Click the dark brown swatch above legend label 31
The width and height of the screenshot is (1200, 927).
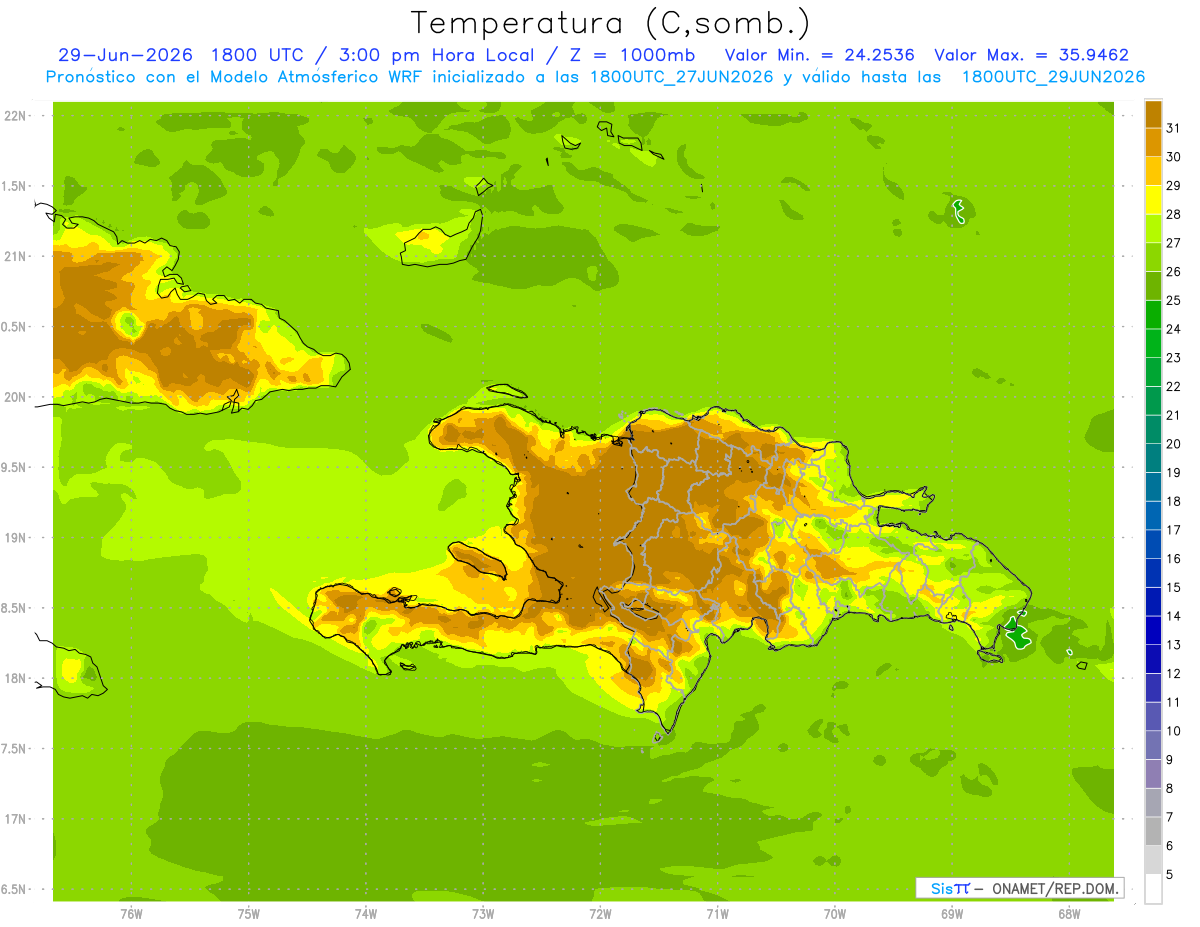(1153, 115)
